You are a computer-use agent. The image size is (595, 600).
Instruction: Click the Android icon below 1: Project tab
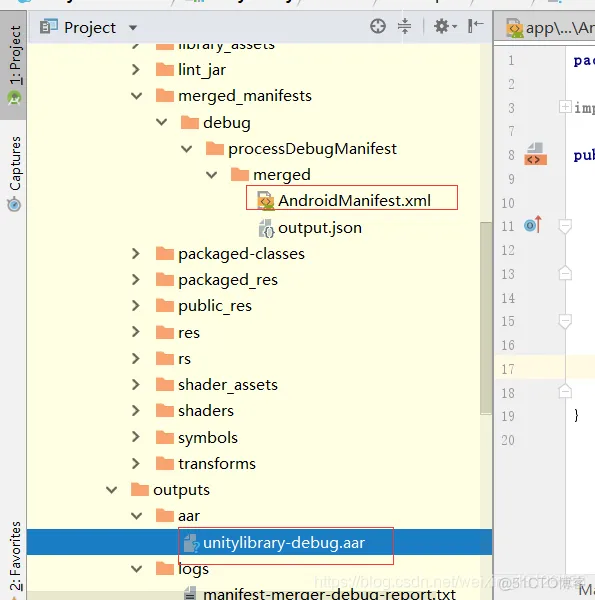[x=14, y=98]
